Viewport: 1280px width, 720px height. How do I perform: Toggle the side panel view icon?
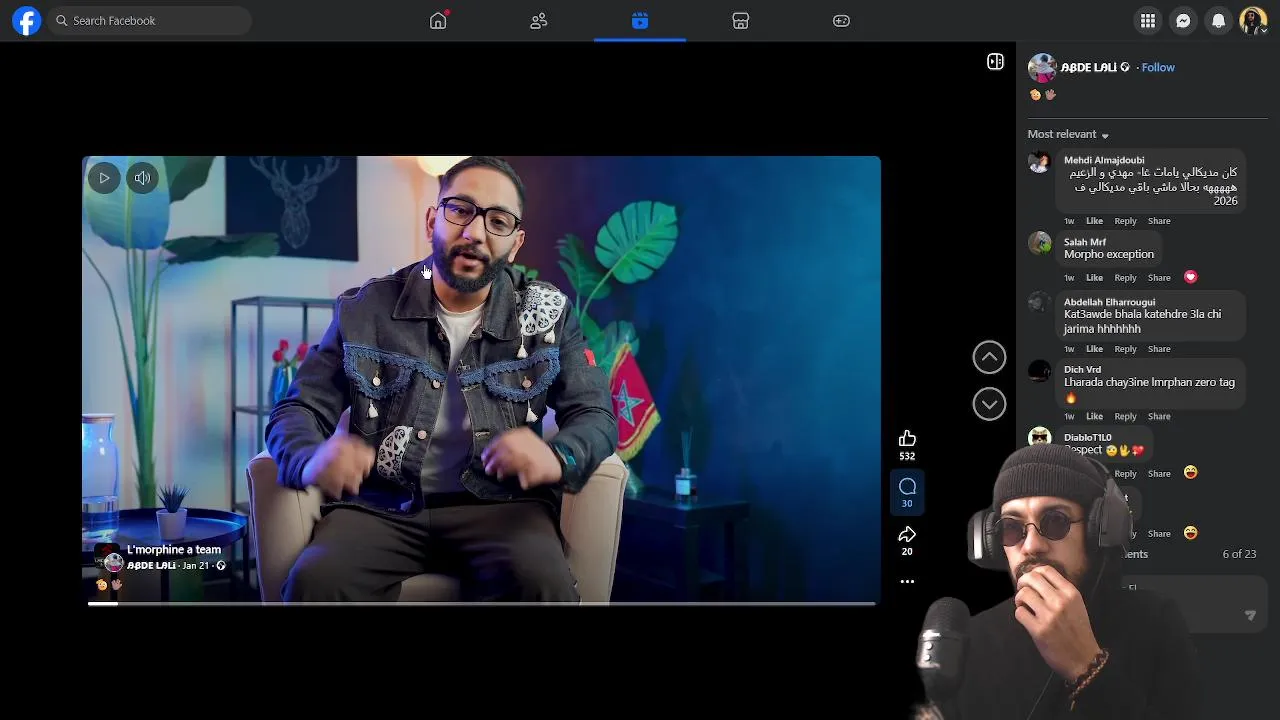tap(995, 62)
